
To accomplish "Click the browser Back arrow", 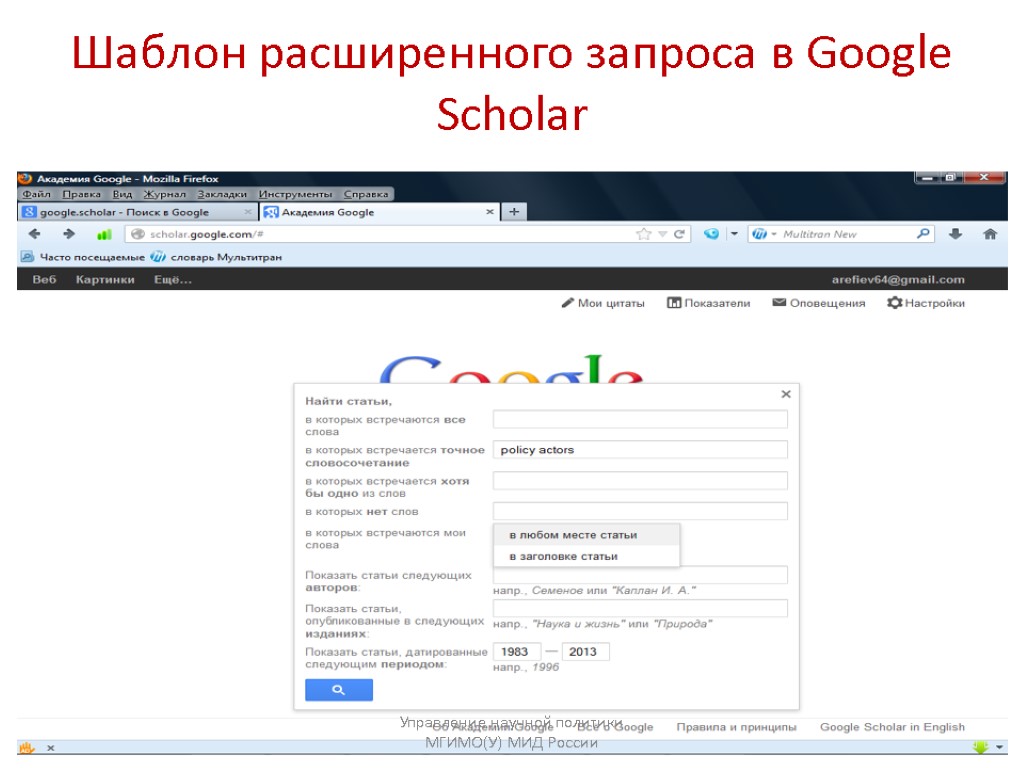I will pos(35,234).
